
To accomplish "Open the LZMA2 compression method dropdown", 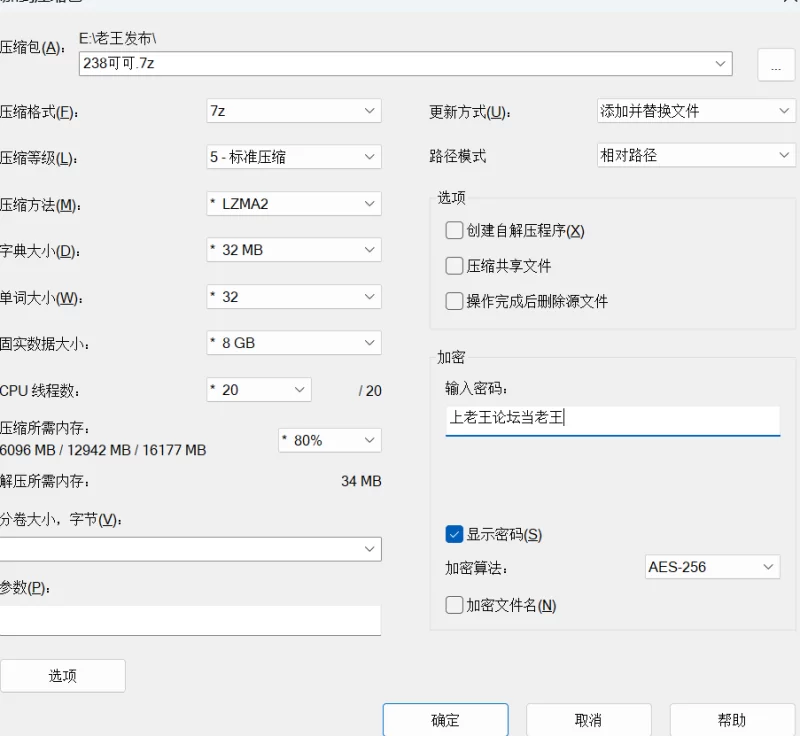I will (x=293, y=204).
